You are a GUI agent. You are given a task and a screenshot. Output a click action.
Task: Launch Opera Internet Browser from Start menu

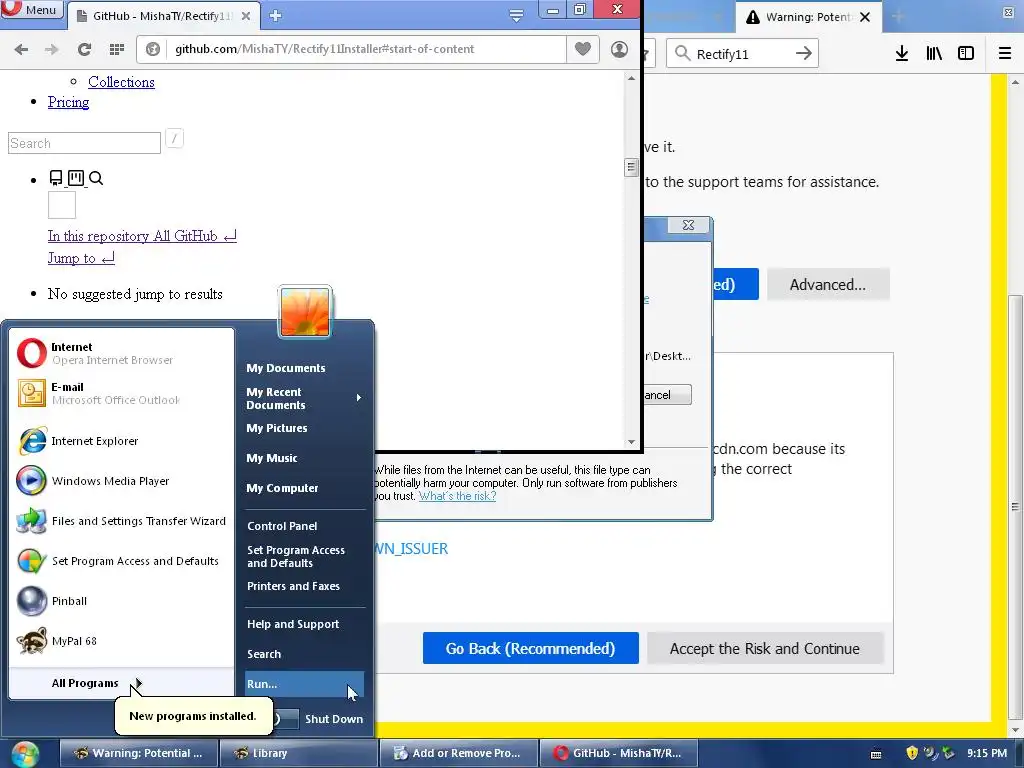click(x=121, y=353)
